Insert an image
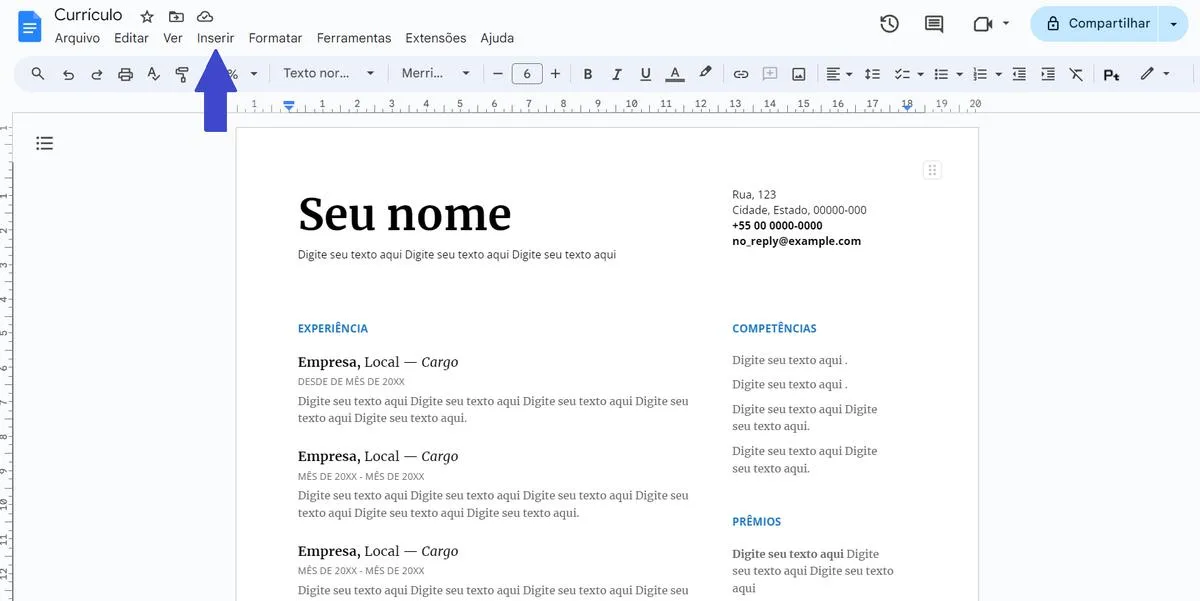1200x601 pixels. tap(798, 73)
